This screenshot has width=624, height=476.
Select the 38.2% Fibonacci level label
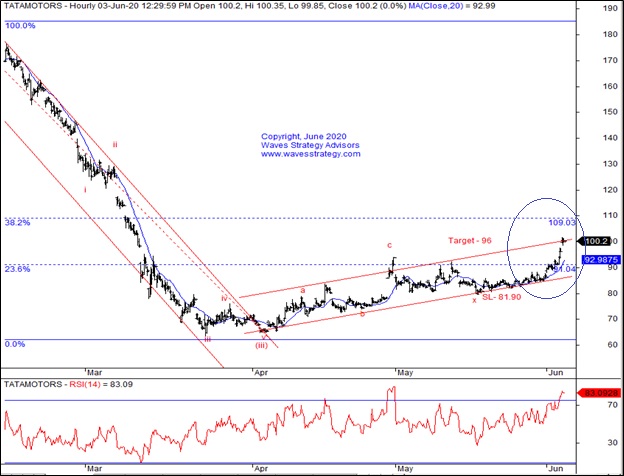coord(18,222)
